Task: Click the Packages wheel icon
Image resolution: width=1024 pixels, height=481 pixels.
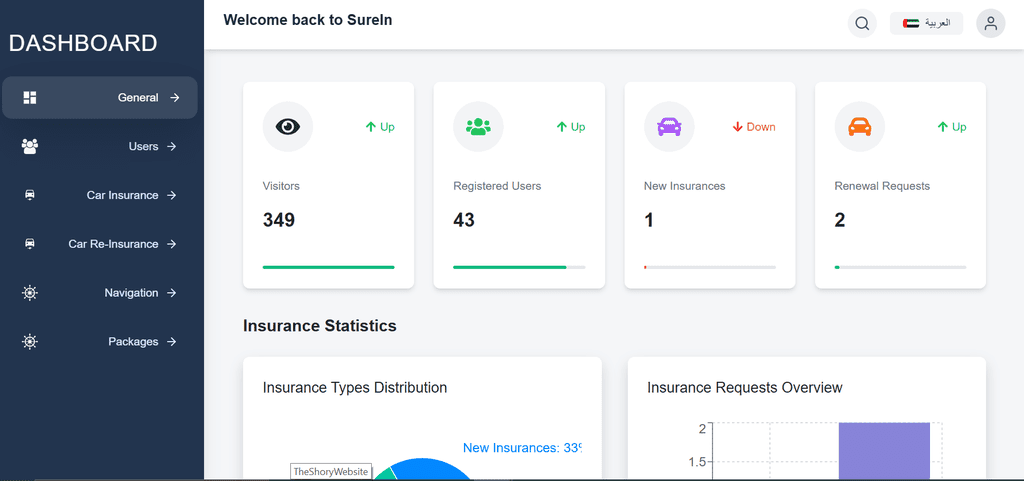Action: [30, 341]
